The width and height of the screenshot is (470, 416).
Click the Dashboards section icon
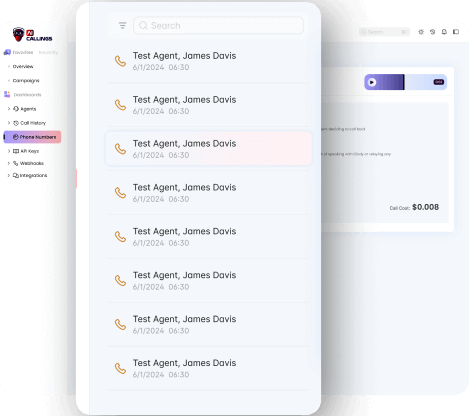click(7, 95)
